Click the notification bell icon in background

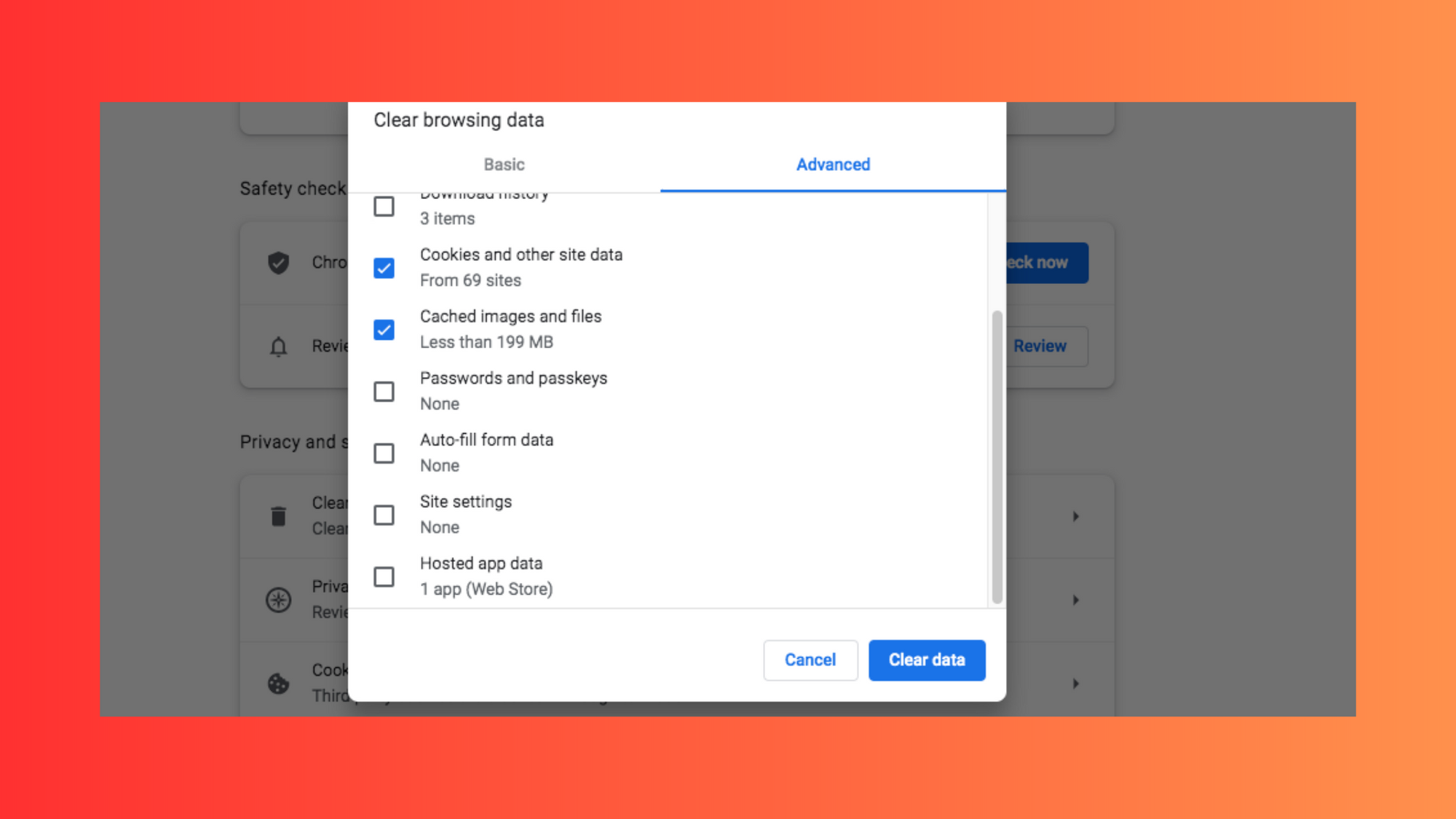pyautogui.click(x=278, y=347)
